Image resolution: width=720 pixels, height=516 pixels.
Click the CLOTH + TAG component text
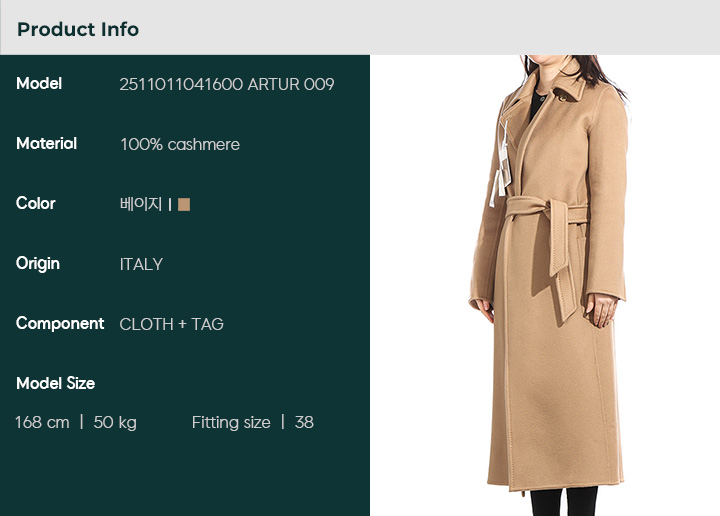[x=171, y=324]
